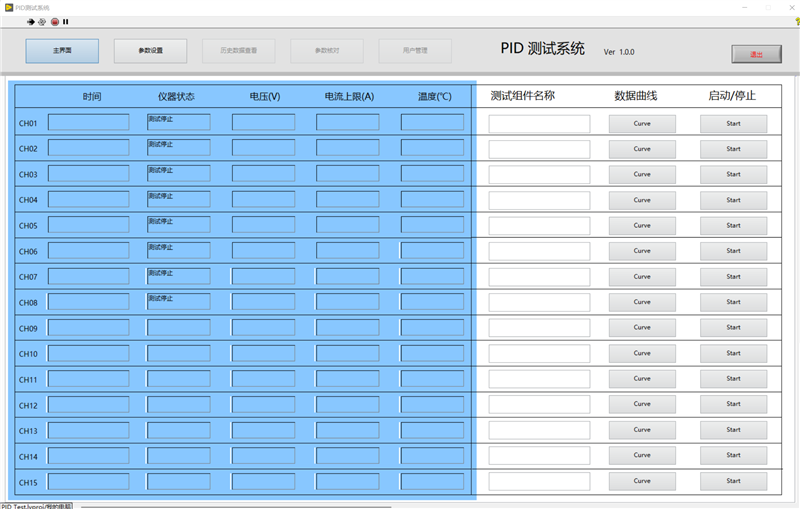Click the CH04 instrument status box
Viewport: 800px width, 509px height.
click(178, 199)
